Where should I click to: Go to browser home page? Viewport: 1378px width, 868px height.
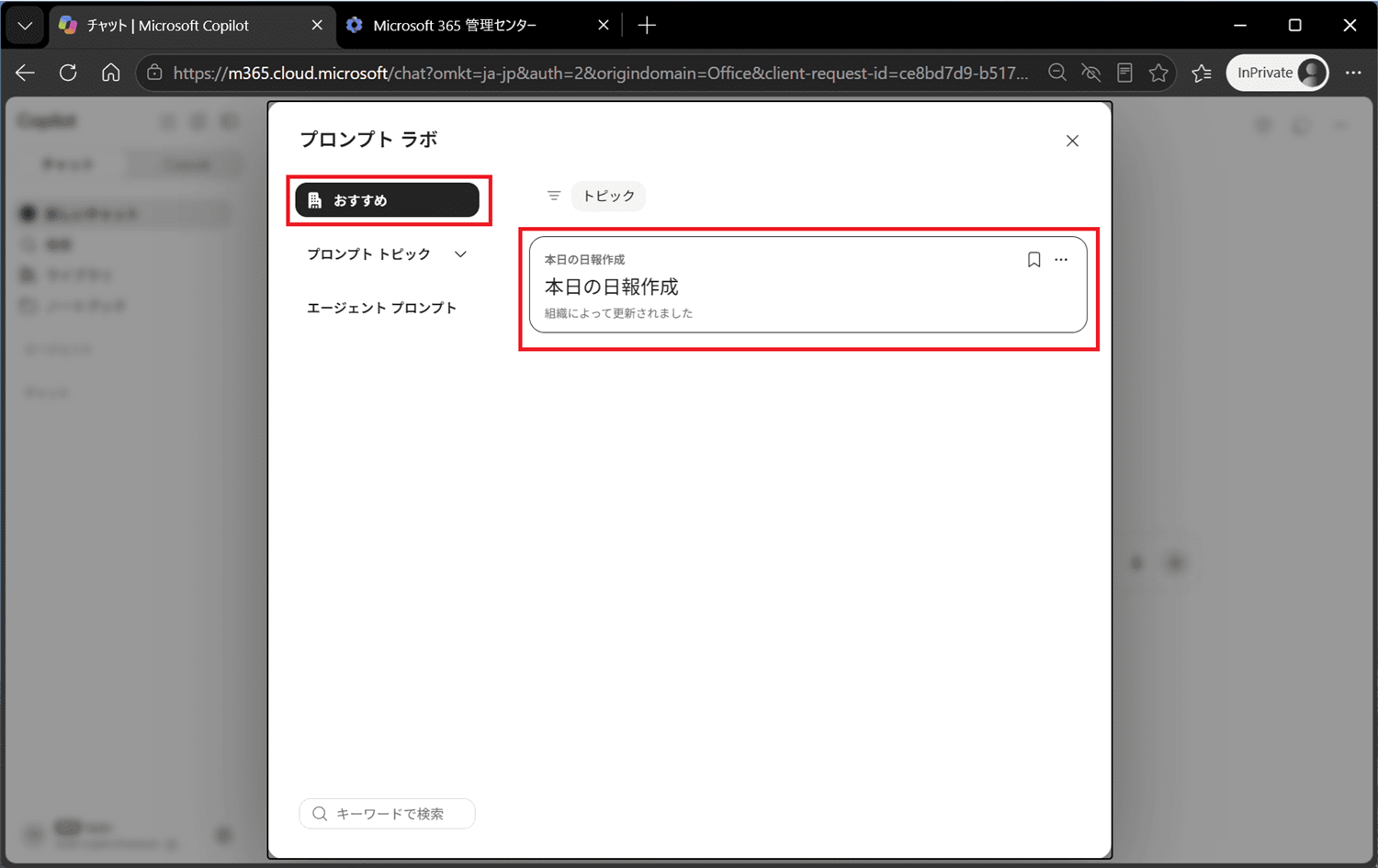(x=111, y=73)
